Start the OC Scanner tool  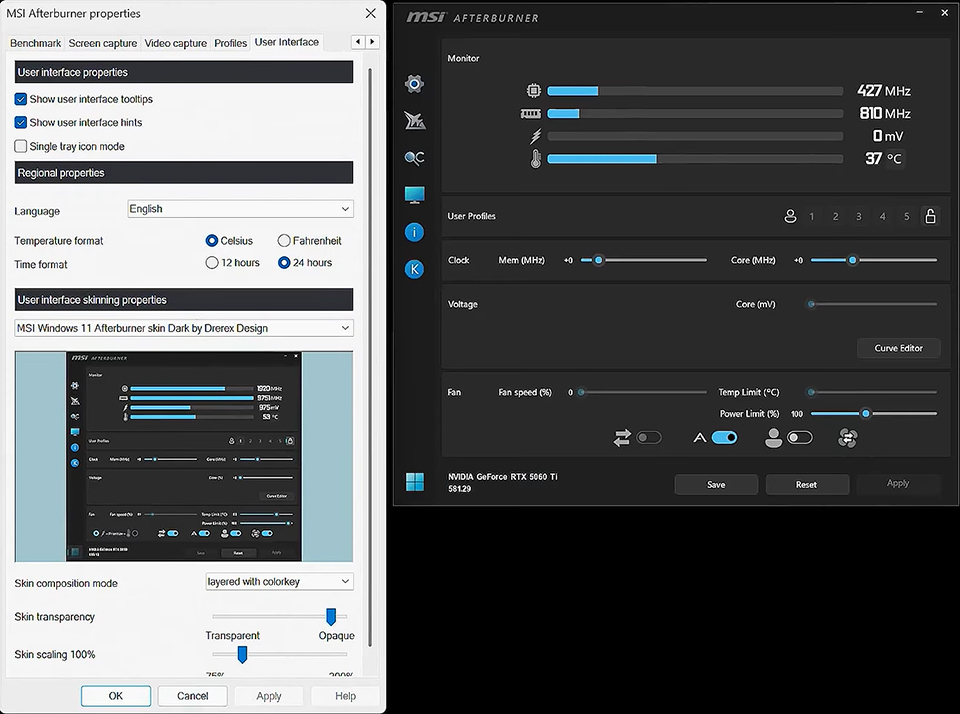[414, 157]
